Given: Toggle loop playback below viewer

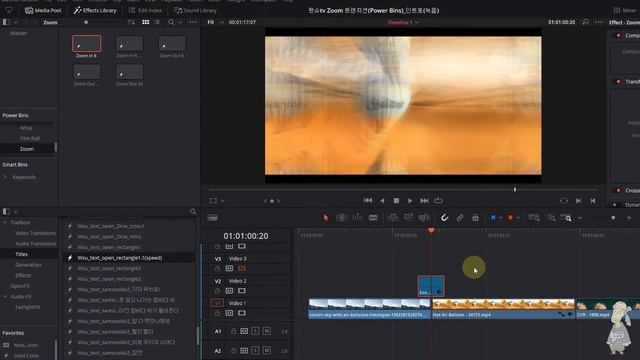Looking at the screenshot, I should [438, 200].
